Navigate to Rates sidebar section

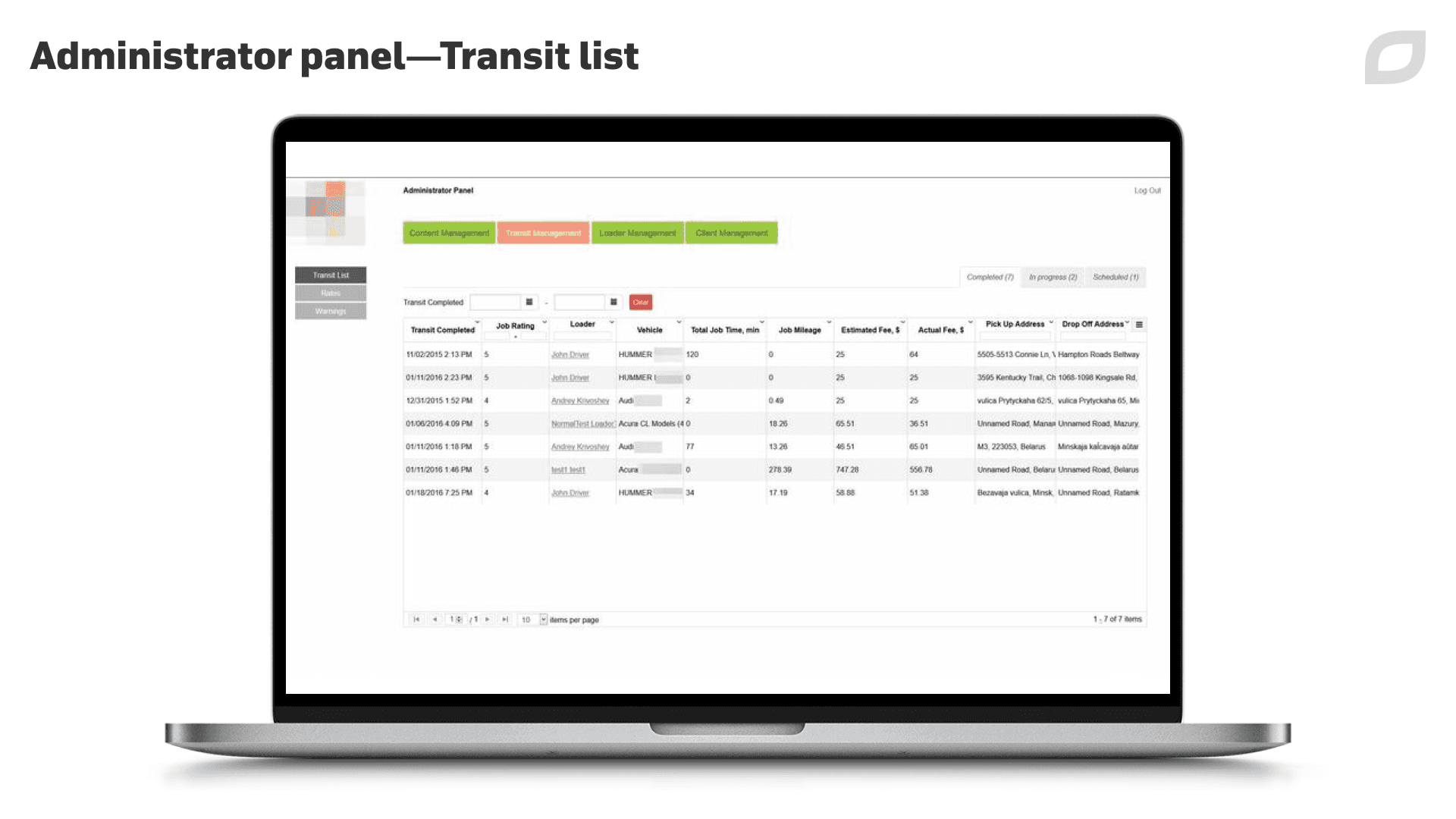(330, 293)
